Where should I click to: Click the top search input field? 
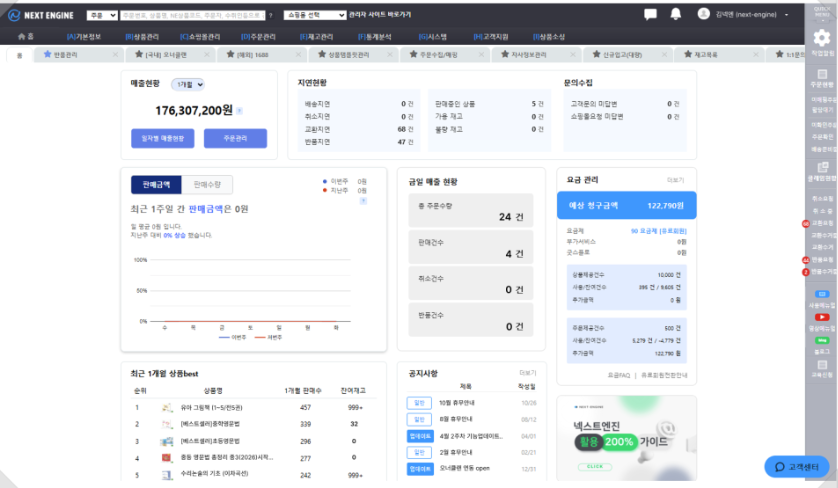193,16
